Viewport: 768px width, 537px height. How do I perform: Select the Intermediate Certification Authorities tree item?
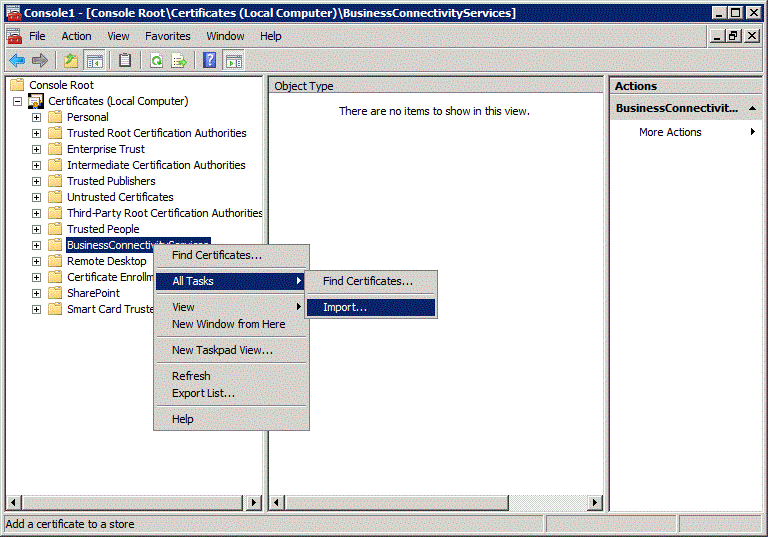[x=156, y=165]
